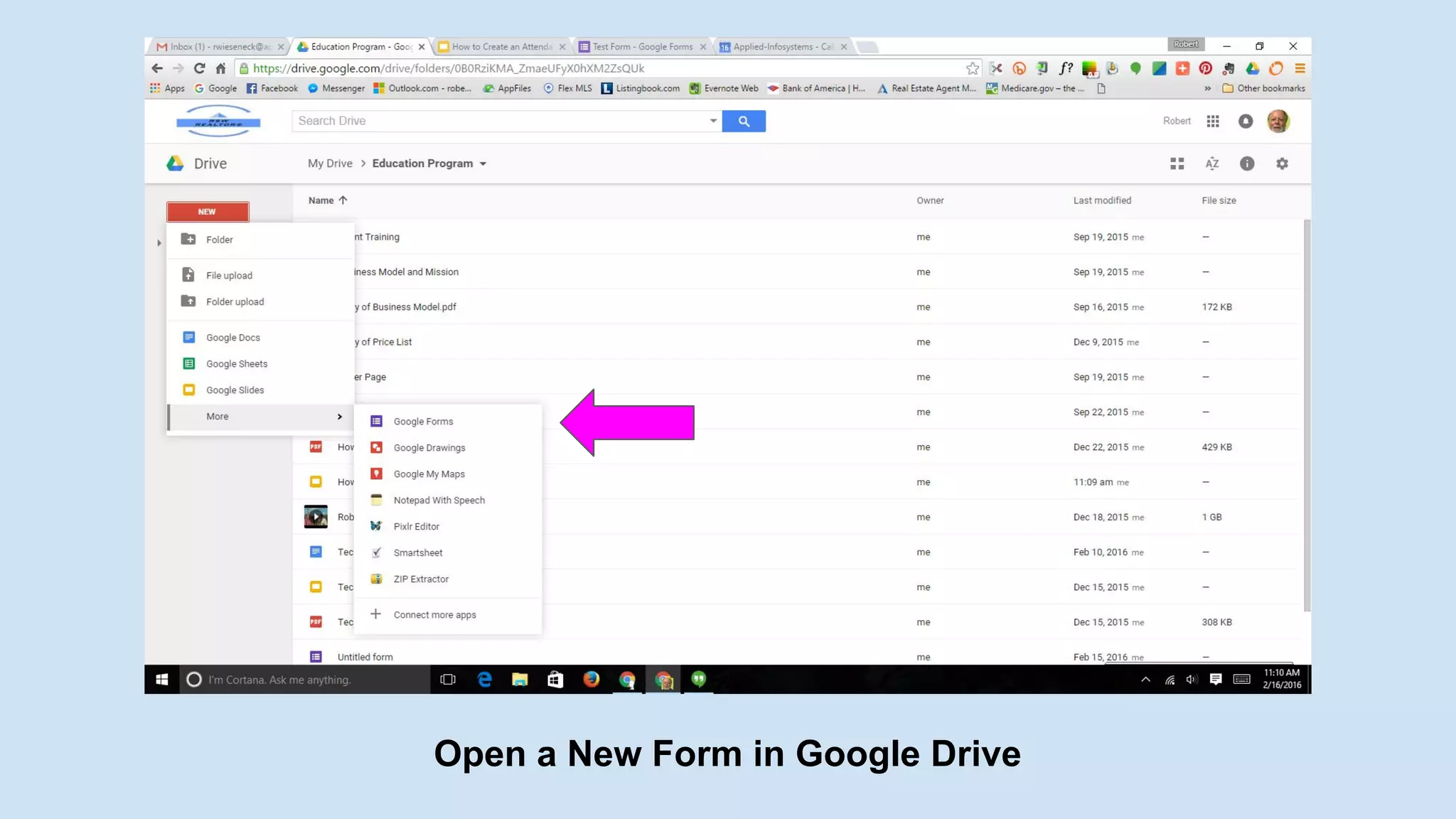Screen dimensions: 1456x819
Task: Open the Google apps grid launcher
Action: [x=1213, y=122]
